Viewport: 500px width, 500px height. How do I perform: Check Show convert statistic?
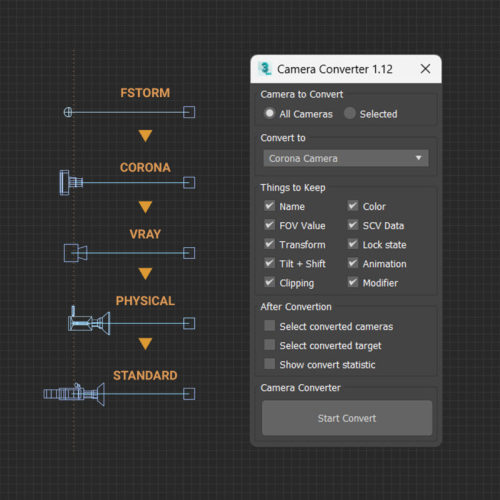[269, 364]
